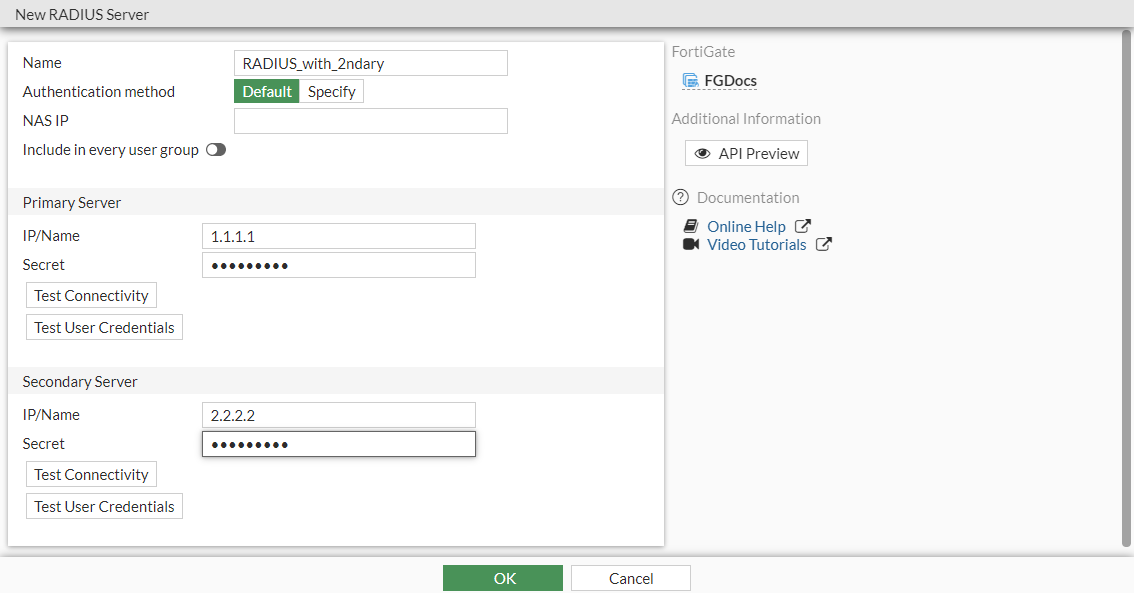
Task: Click the Secondary Server Secret field
Action: [x=338, y=444]
